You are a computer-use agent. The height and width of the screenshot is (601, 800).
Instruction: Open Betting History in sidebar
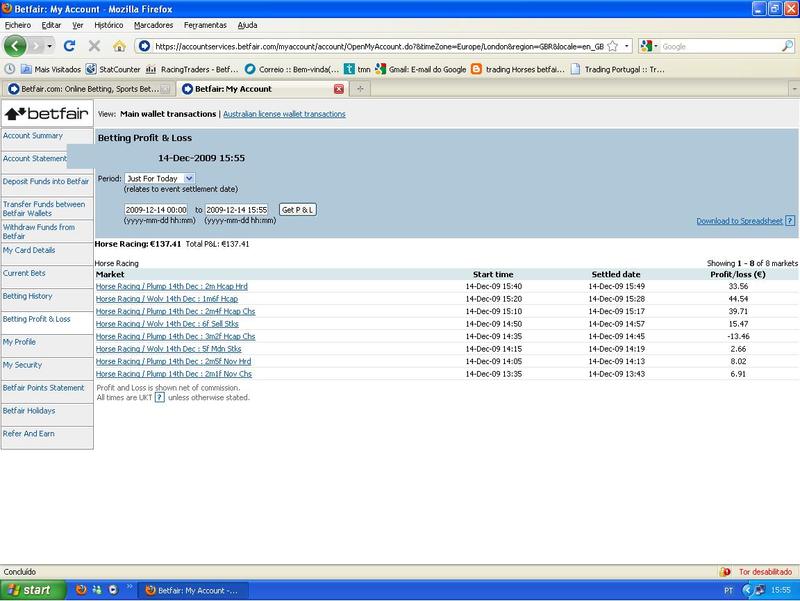coord(28,296)
